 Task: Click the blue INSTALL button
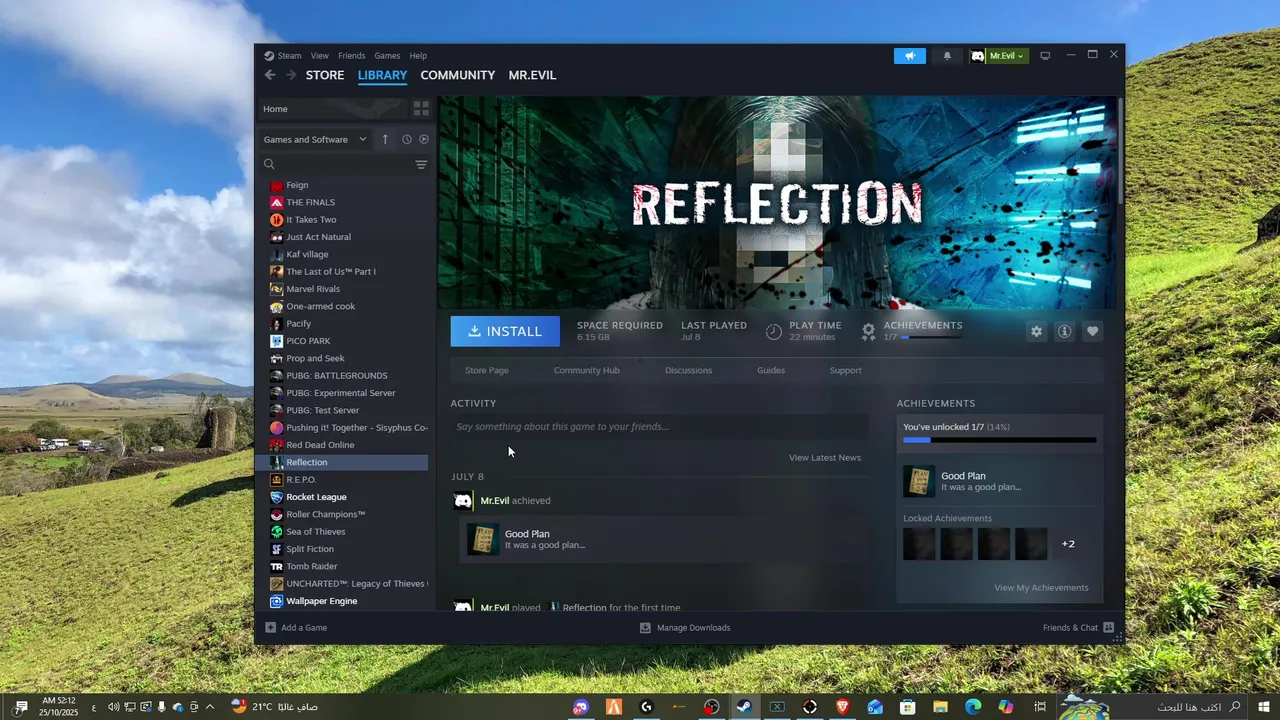pos(505,331)
